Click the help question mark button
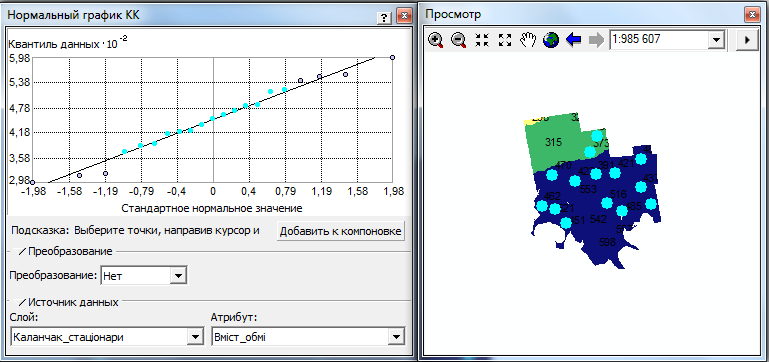This screenshot has height=362, width=769. (x=383, y=17)
